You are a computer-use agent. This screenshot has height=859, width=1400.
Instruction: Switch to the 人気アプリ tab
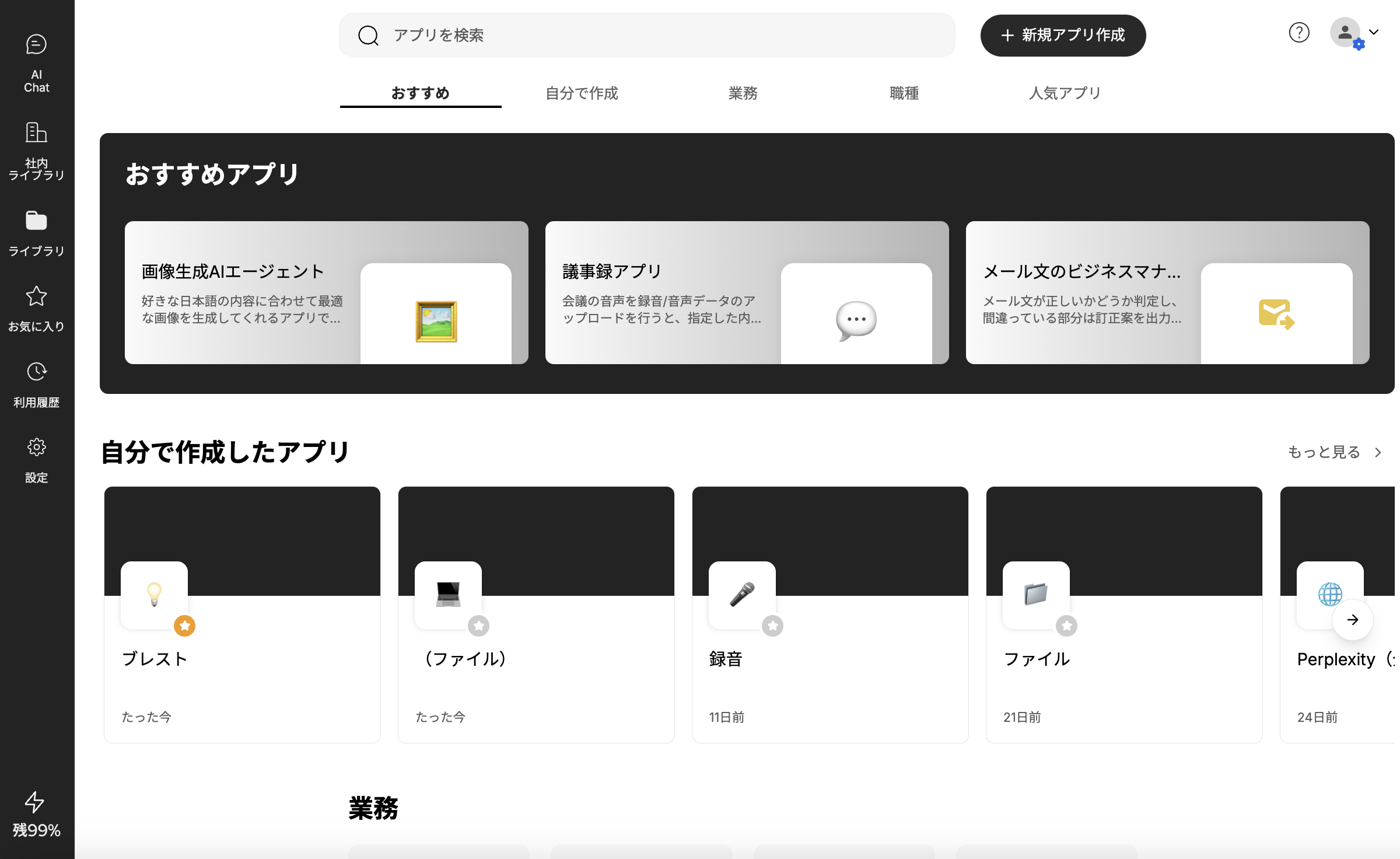pyautogui.click(x=1065, y=93)
